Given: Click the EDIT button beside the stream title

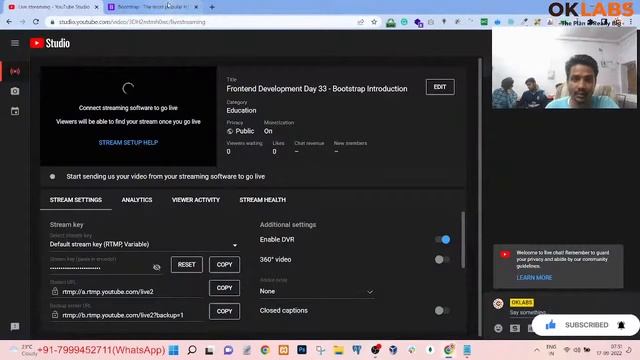Looking at the screenshot, I should click(x=440, y=87).
